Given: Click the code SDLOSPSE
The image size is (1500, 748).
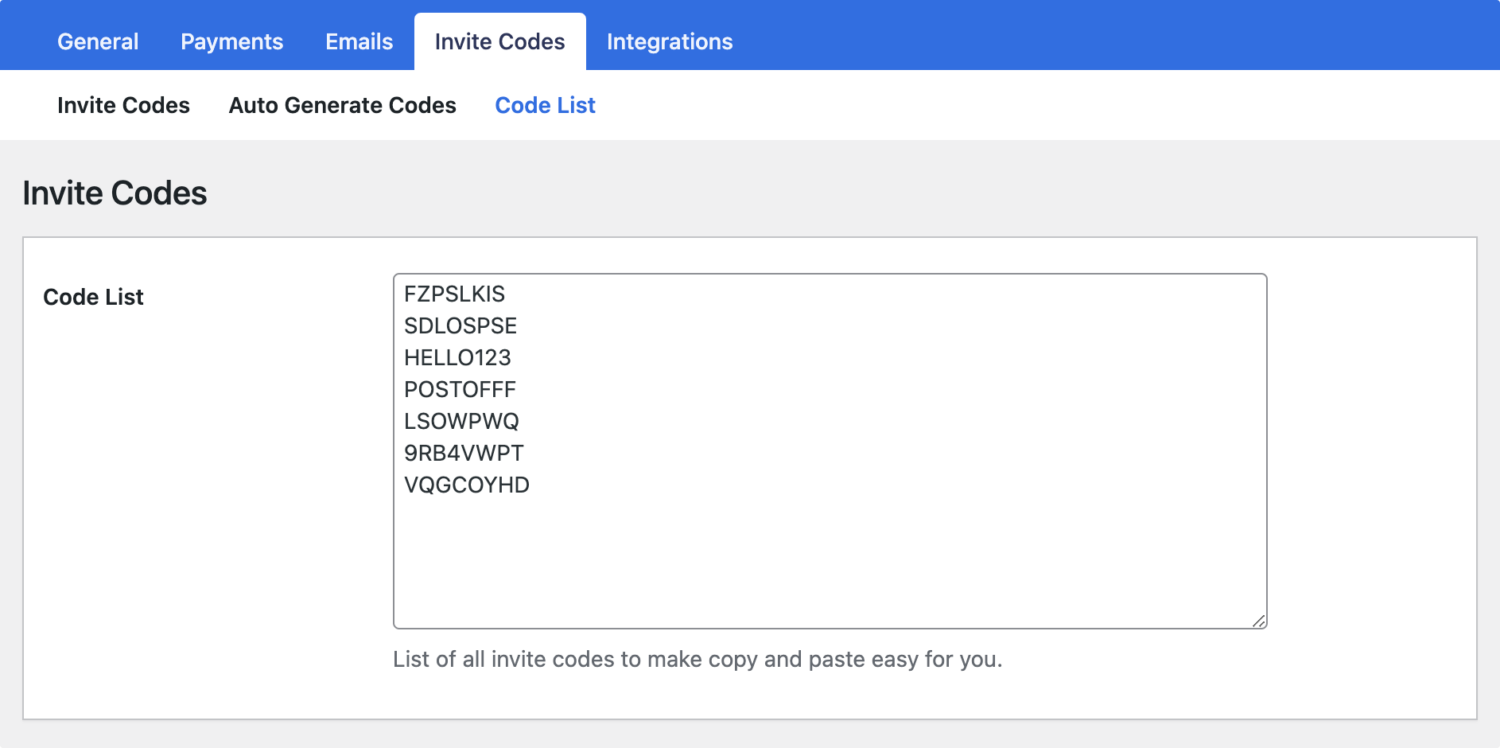Looking at the screenshot, I should (461, 326).
